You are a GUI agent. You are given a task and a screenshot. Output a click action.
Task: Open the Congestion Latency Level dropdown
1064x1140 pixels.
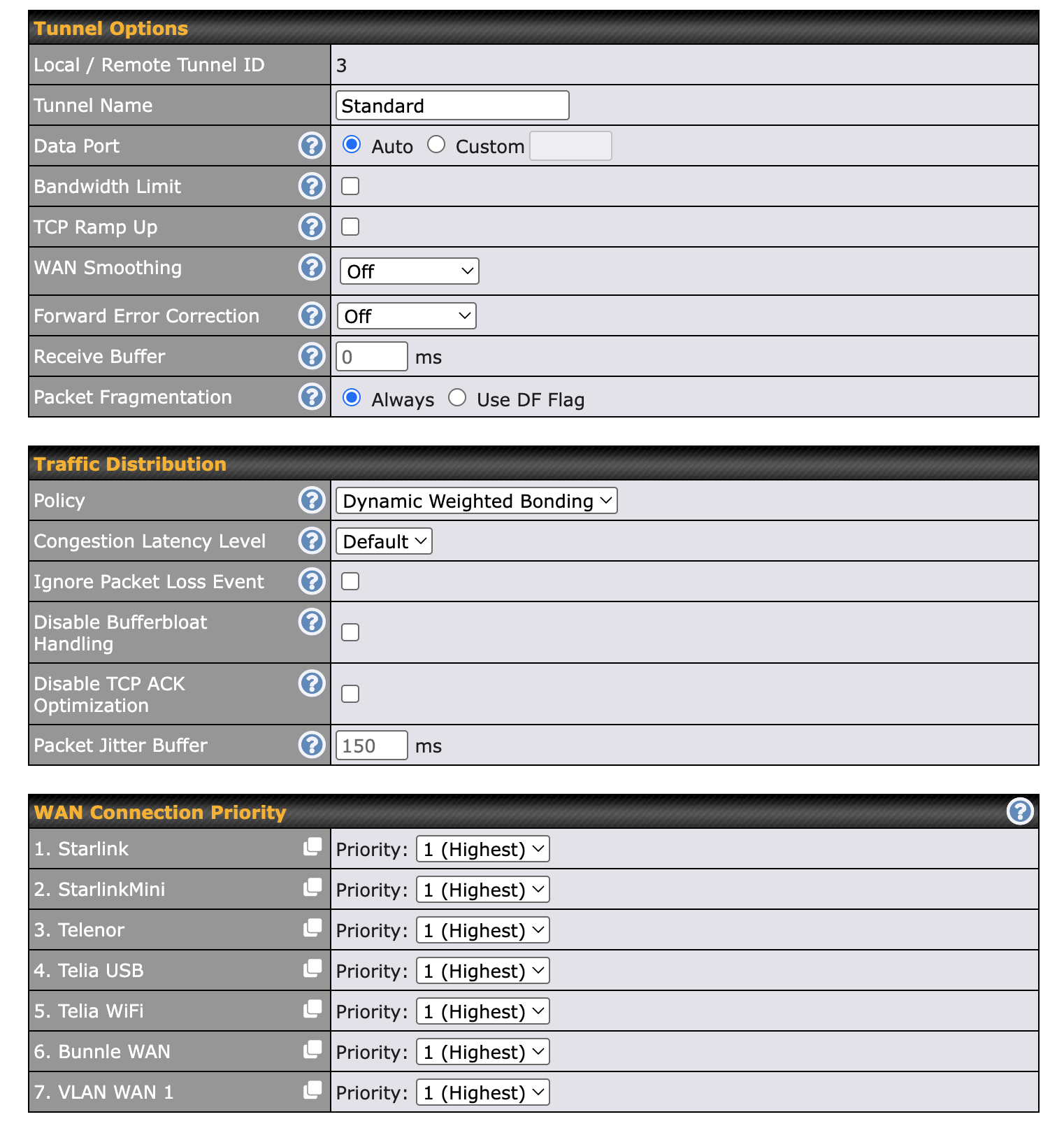click(384, 541)
